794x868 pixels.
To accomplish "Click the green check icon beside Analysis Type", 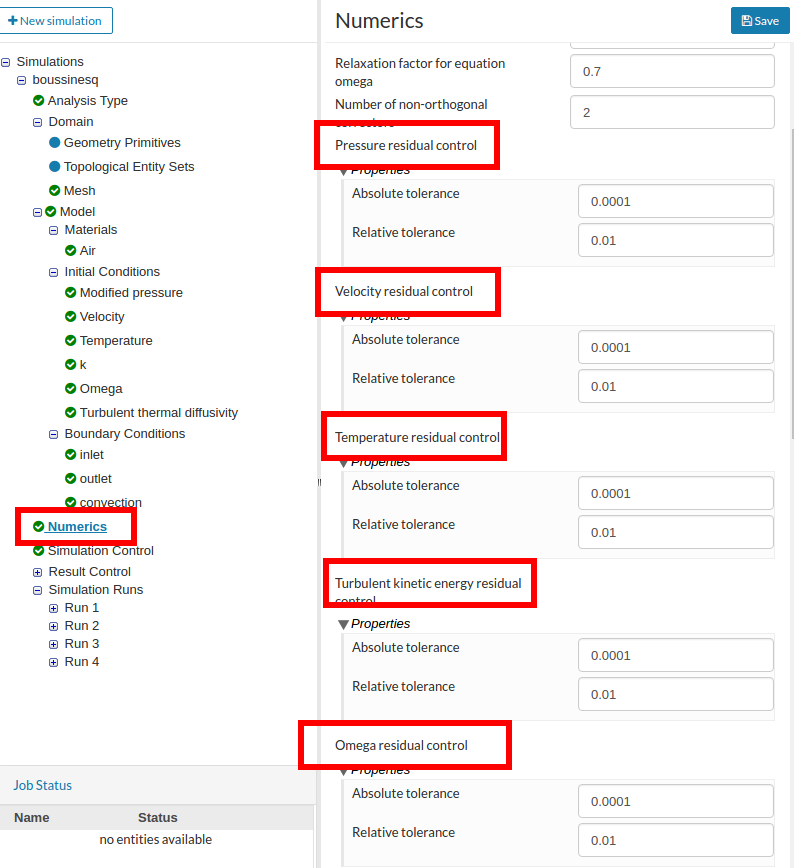I will 38,101.
